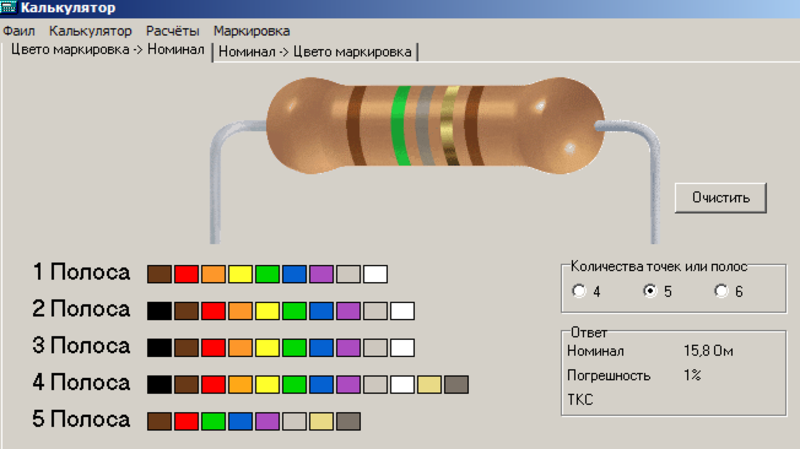The height and width of the screenshot is (449, 800).
Task: Click gold tolerance swatch in 5 Полоса
Action: pos(321,421)
